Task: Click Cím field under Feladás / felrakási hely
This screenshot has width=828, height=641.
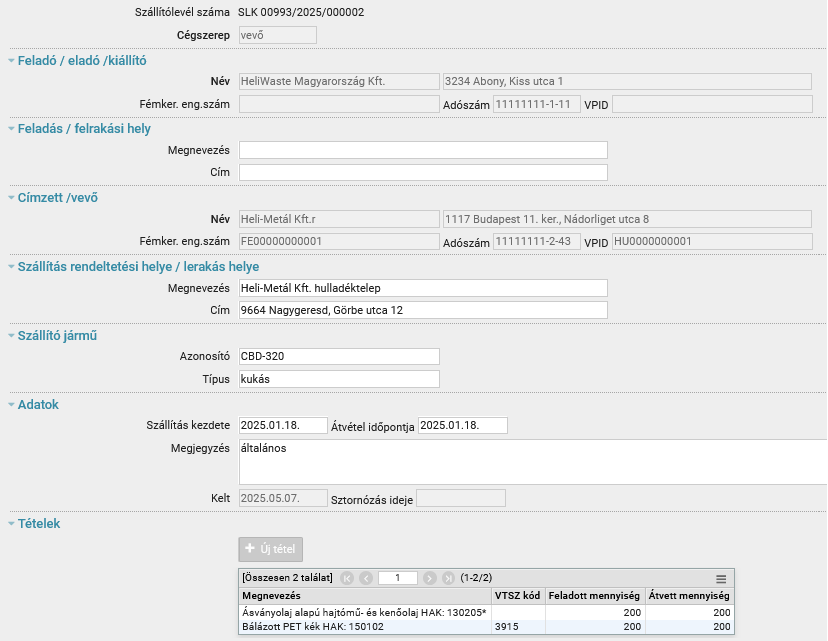Action: tap(423, 172)
